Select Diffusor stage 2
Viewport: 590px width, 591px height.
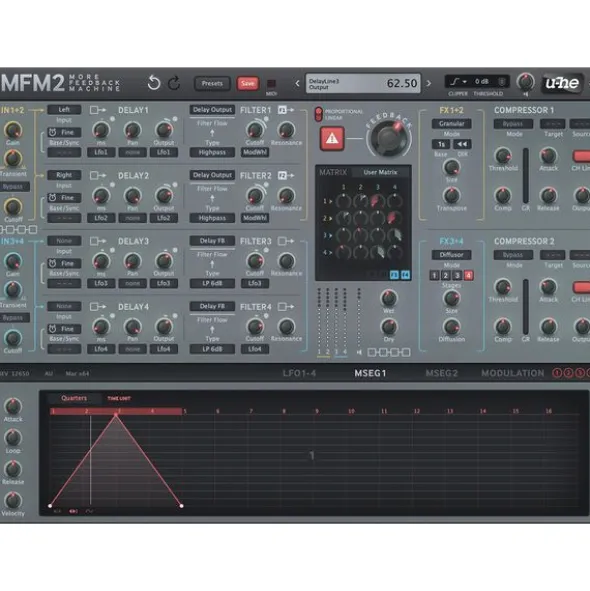coord(445,276)
